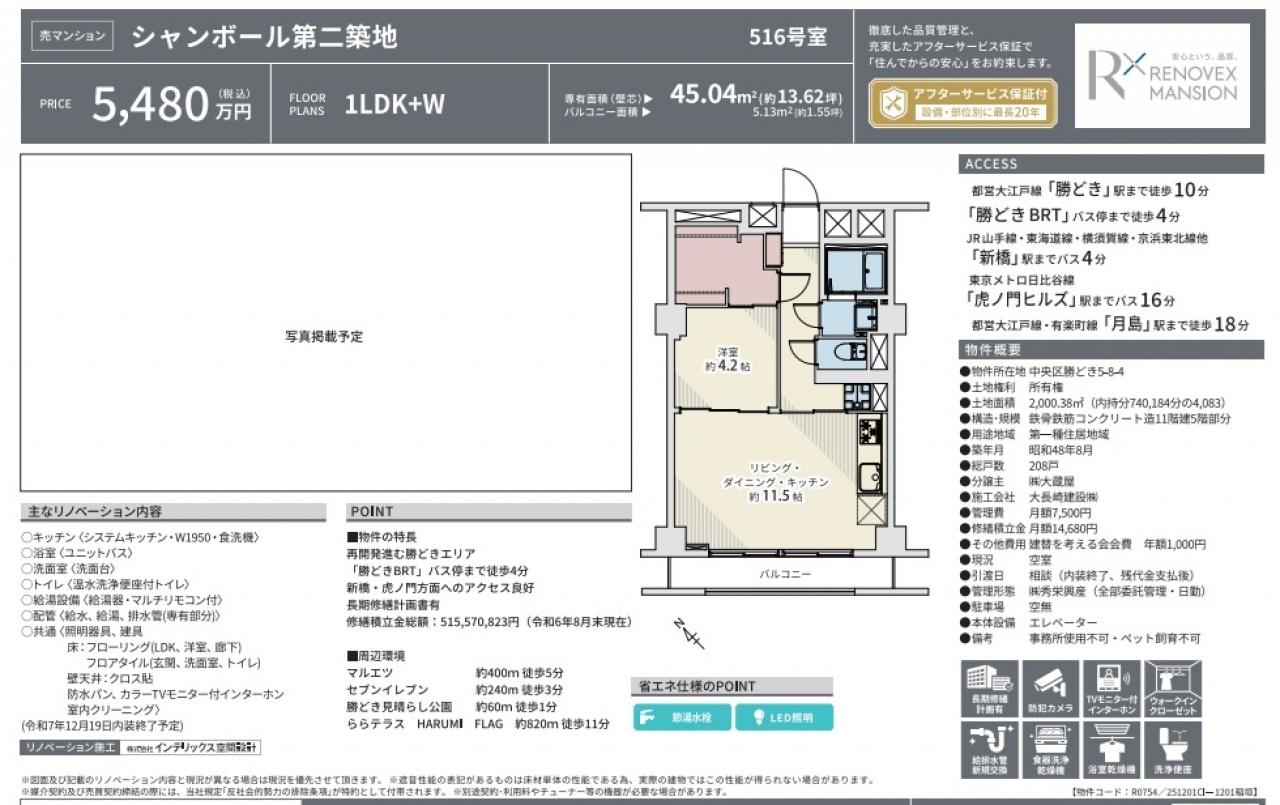Open the Renovex Mansion logo
The width and height of the screenshot is (1280, 805).
tap(1162, 76)
